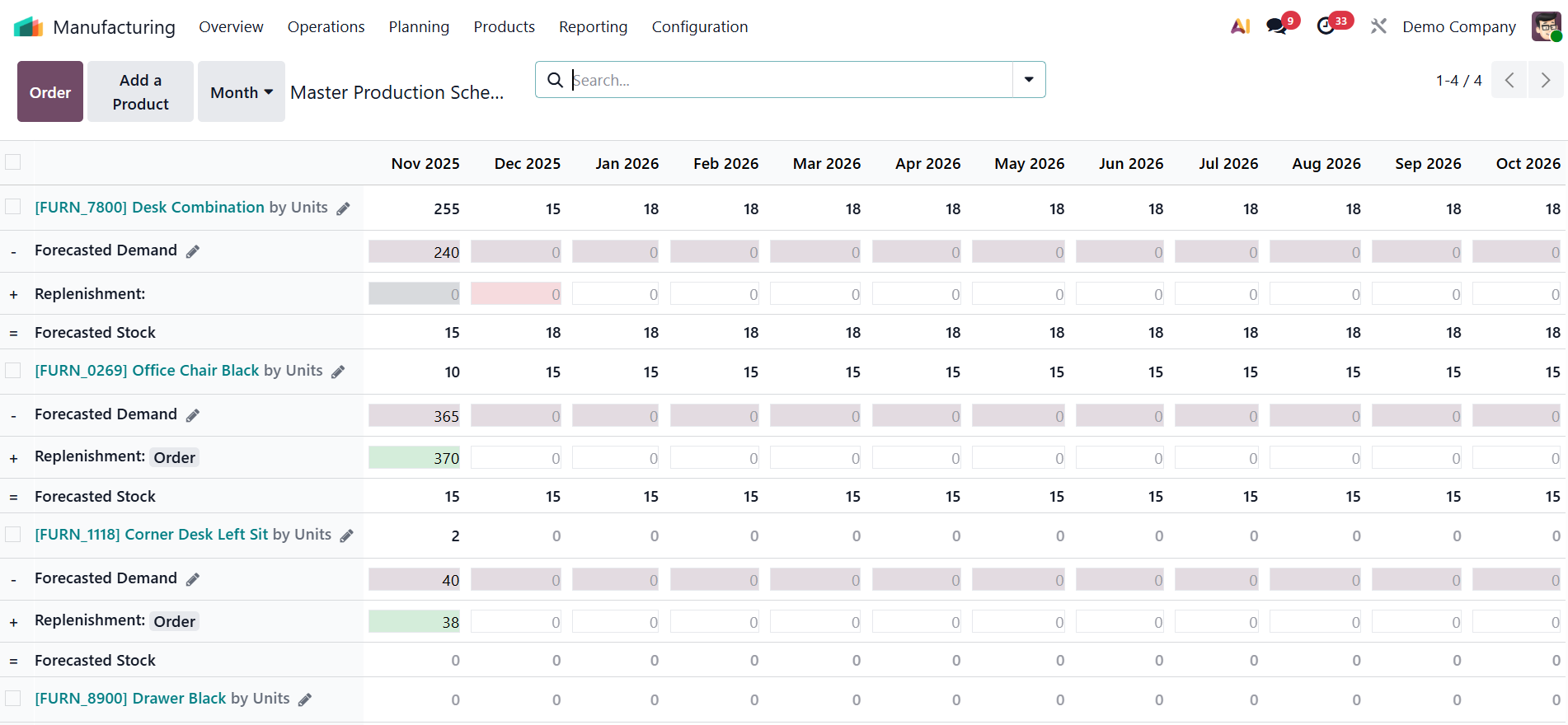Open the activities clock icon
This screenshot has height=725, width=1568.
coord(1326,26)
